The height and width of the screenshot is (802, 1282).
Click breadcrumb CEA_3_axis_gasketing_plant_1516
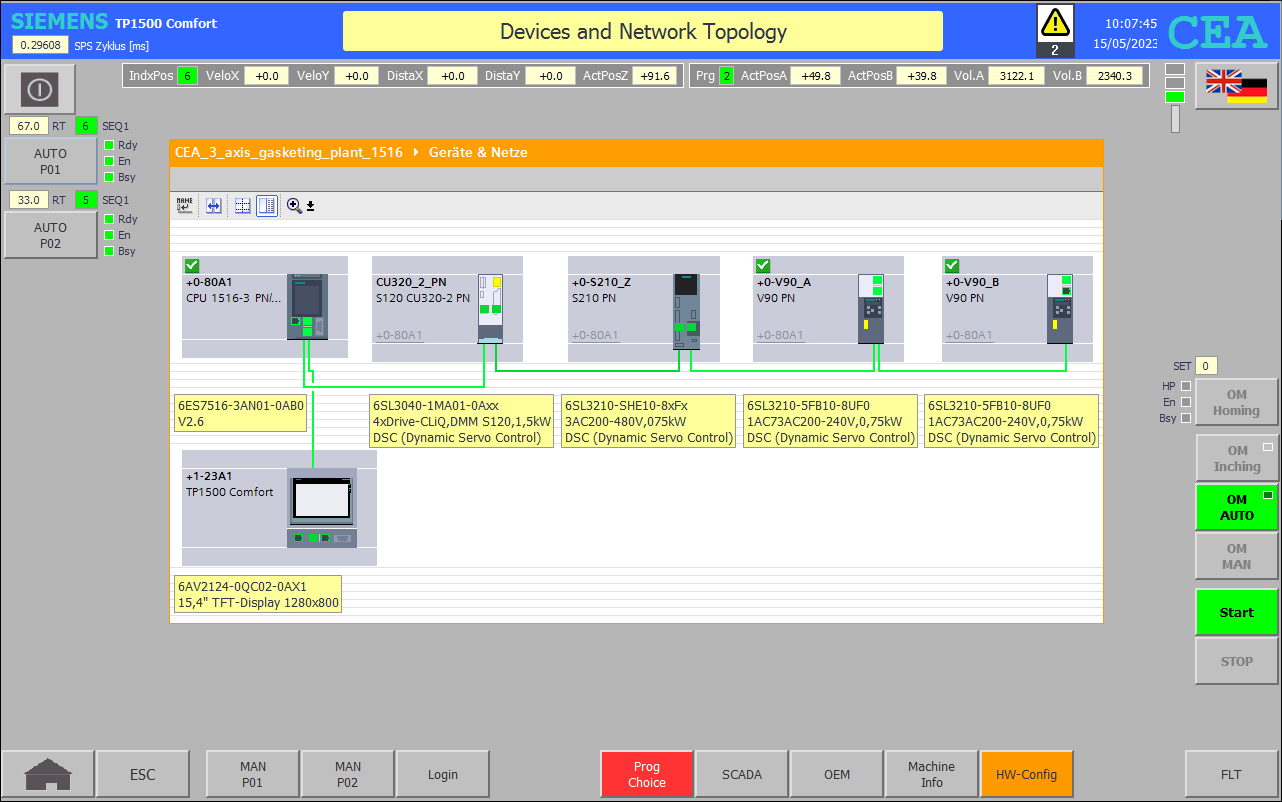click(x=289, y=153)
